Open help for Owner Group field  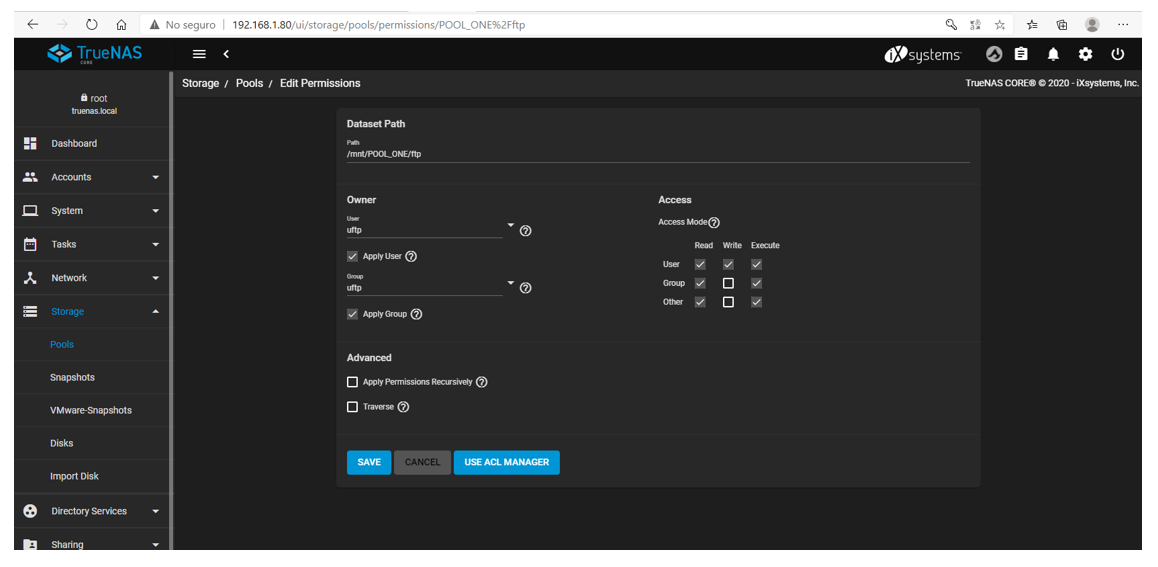[x=526, y=288]
